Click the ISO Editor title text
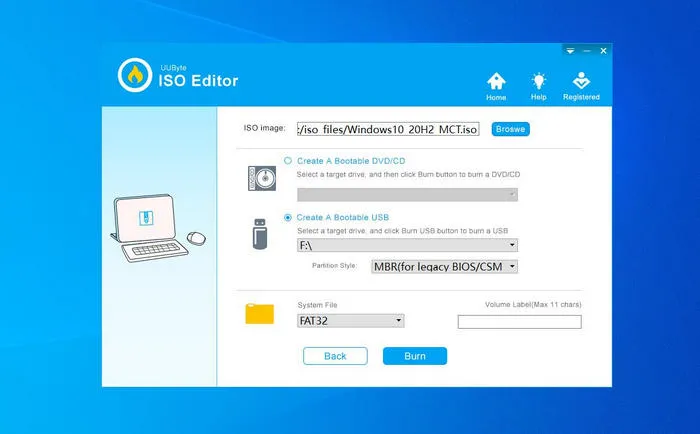The image size is (700, 434). (x=198, y=81)
